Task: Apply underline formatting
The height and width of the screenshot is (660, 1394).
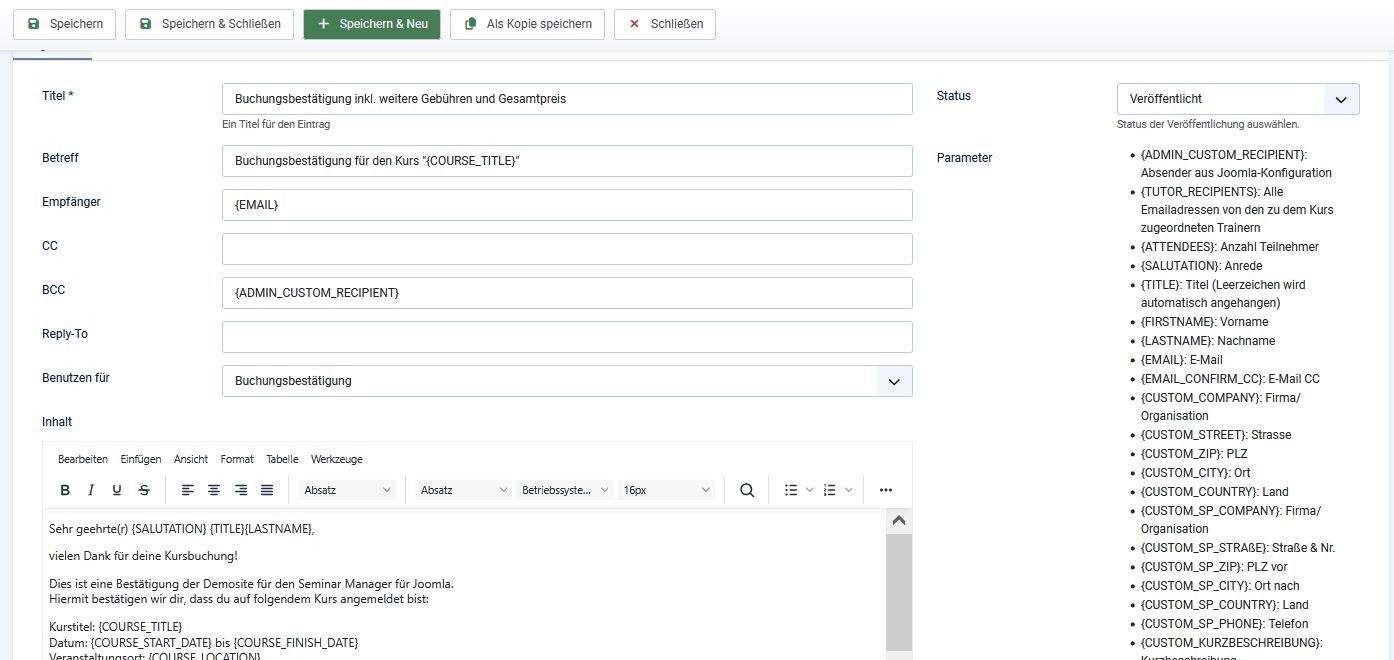Action: coord(117,489)
